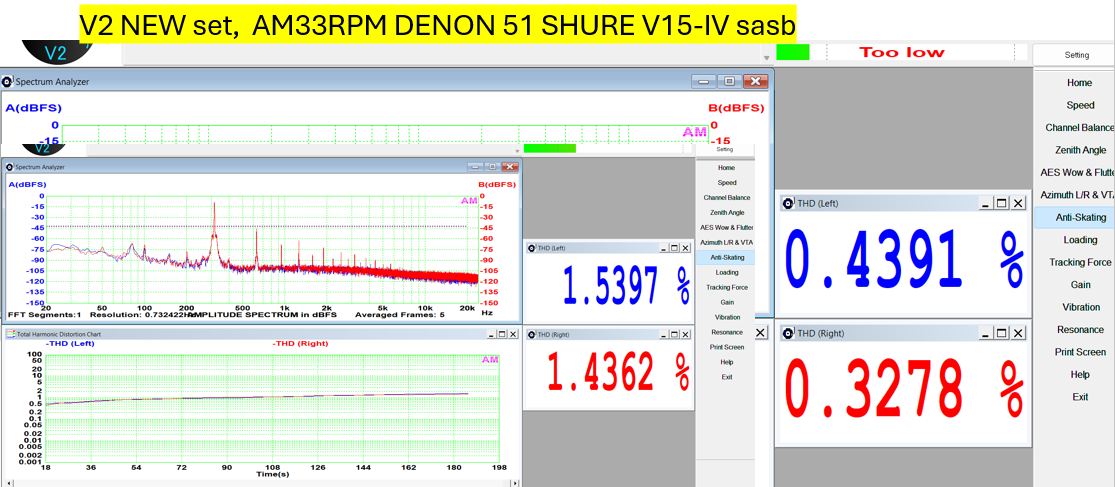This screenshot has width=1115, height=487.
Task: Click Print Screen in the large menu
Action: [x=1079, y=352]
